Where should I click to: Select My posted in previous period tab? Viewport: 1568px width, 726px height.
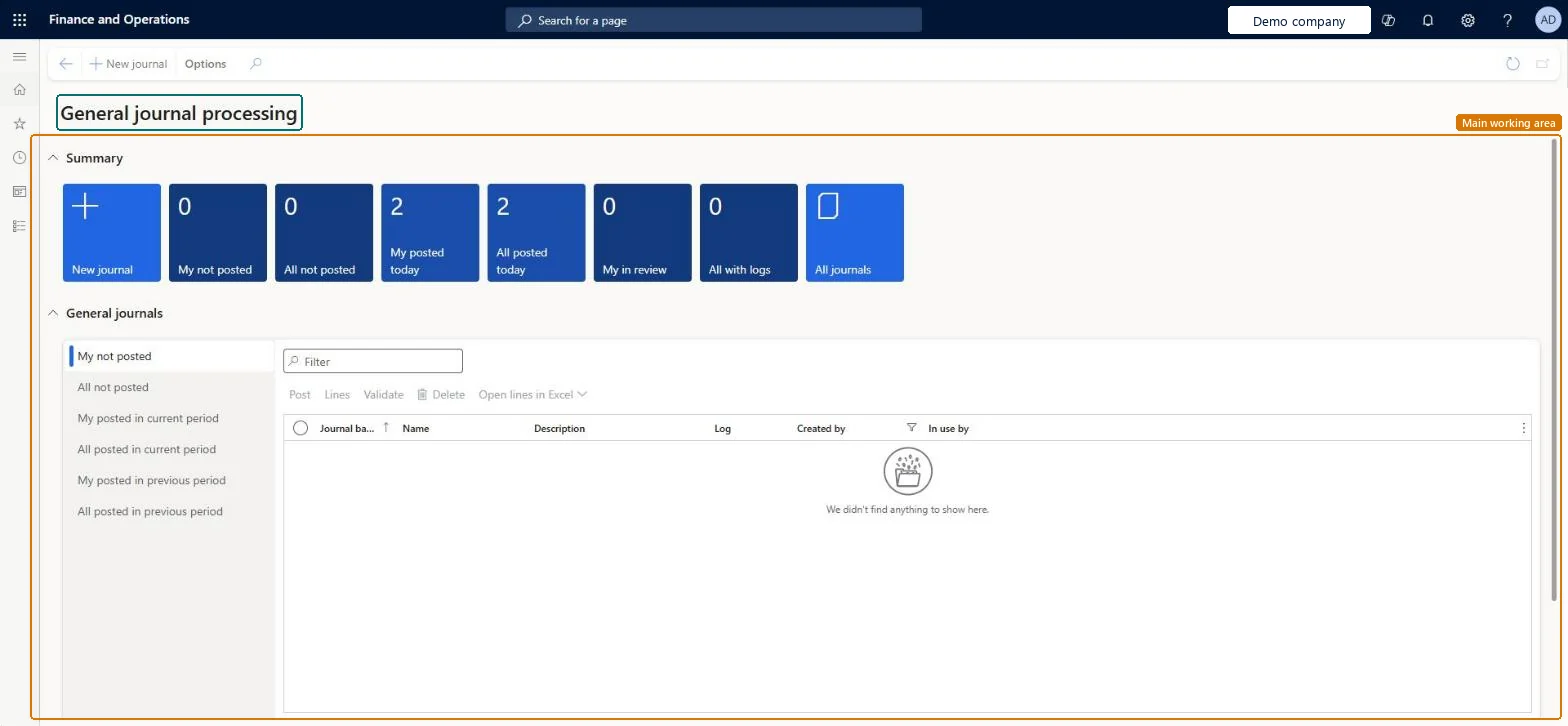tap(169, 481)
